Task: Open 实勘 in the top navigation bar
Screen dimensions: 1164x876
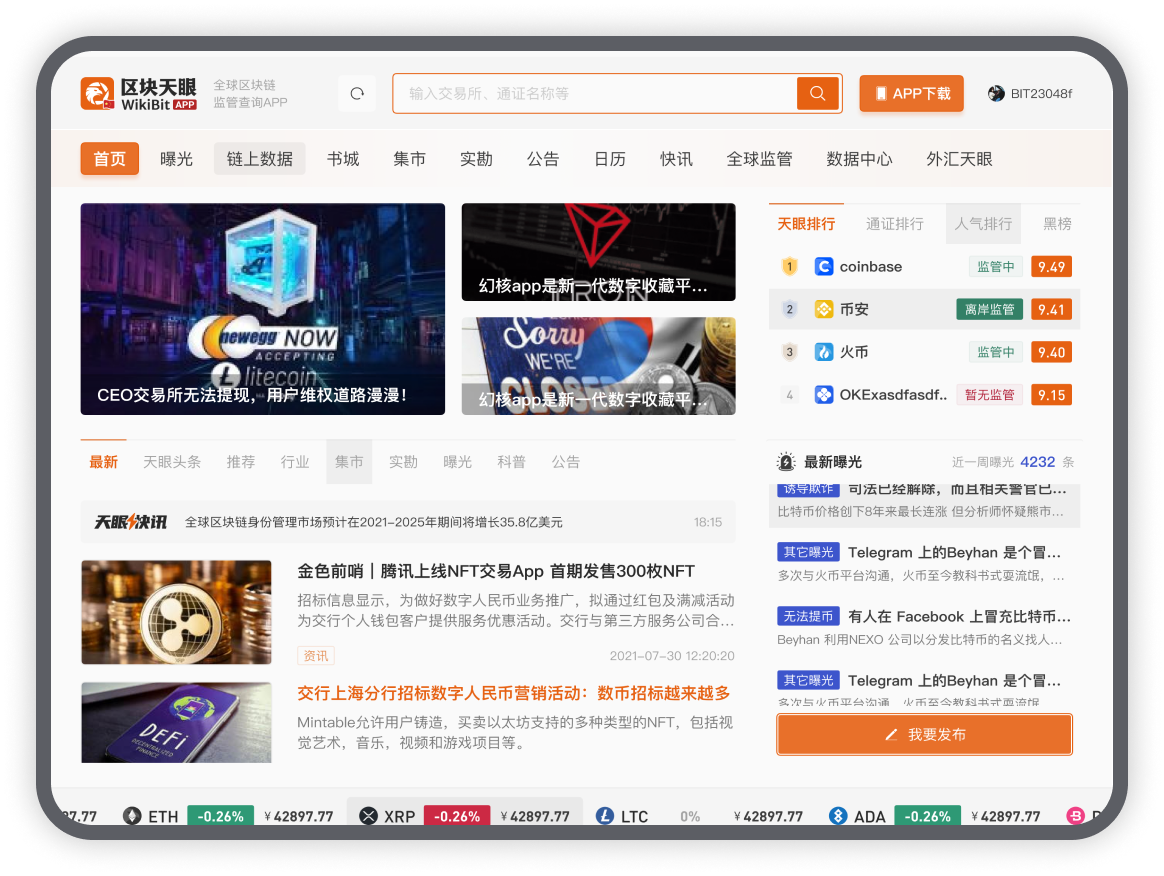Action: (477, 159)
